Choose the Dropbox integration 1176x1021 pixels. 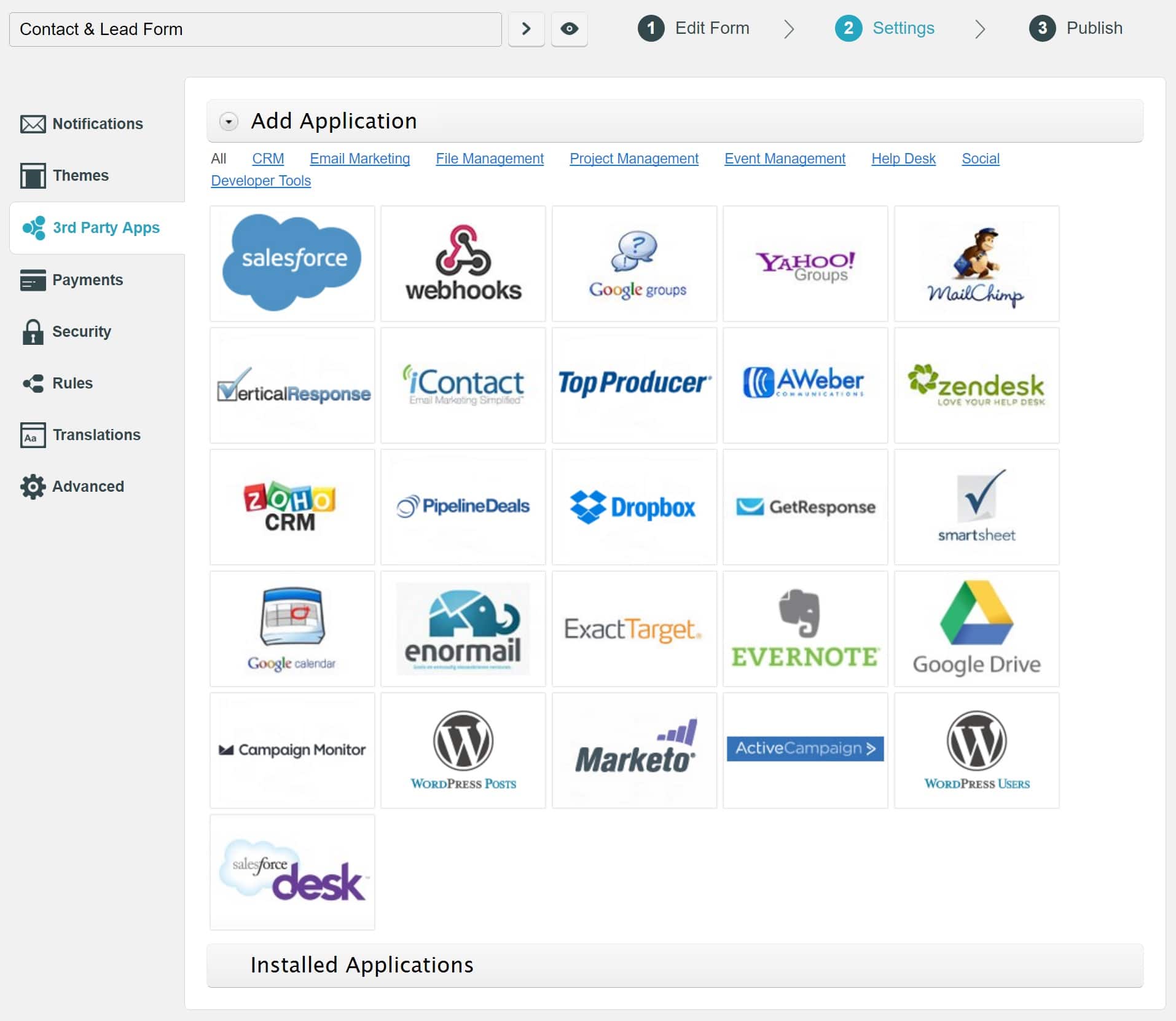coord(634,507)
